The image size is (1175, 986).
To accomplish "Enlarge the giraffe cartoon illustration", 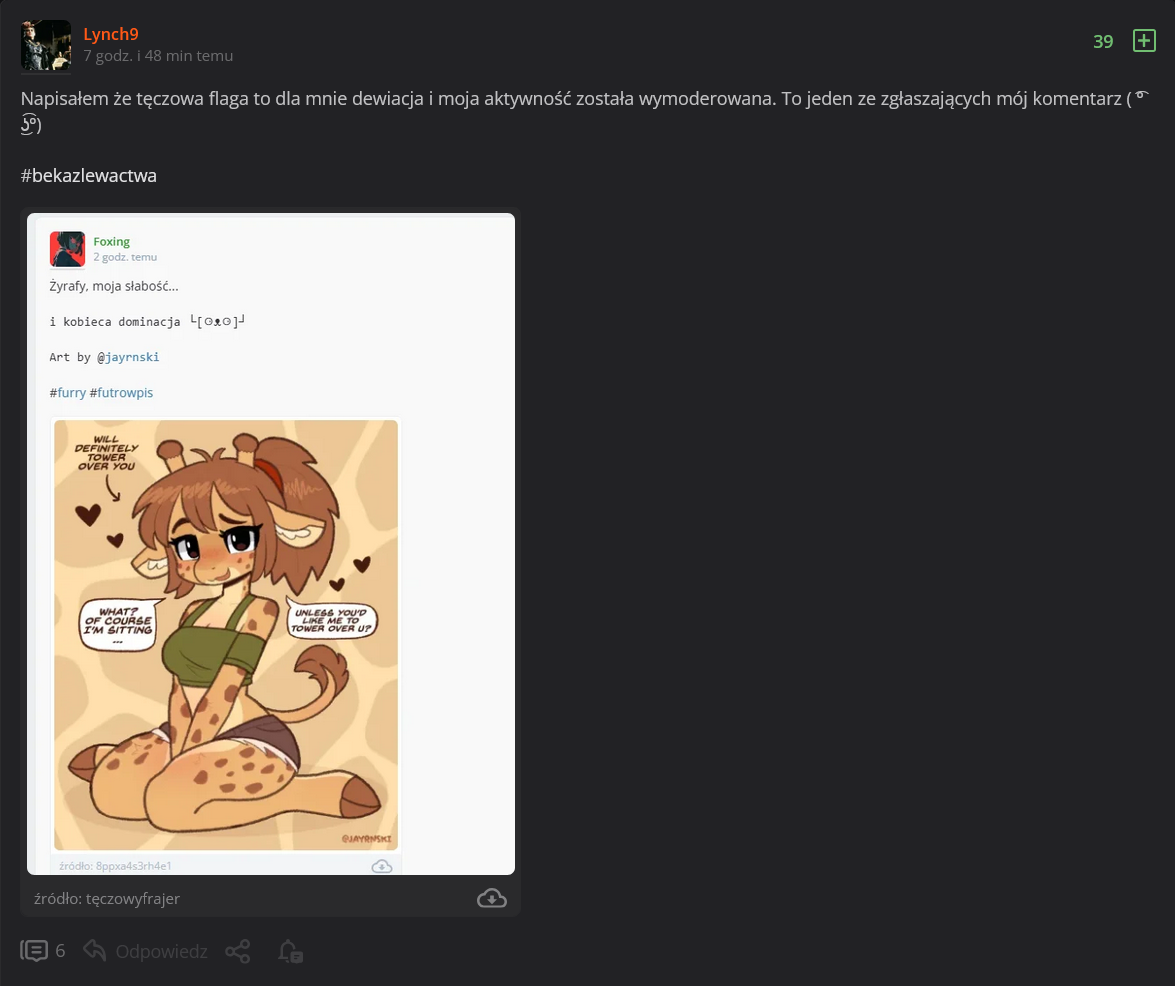I will pyautogui.click(x=226, y=634).
